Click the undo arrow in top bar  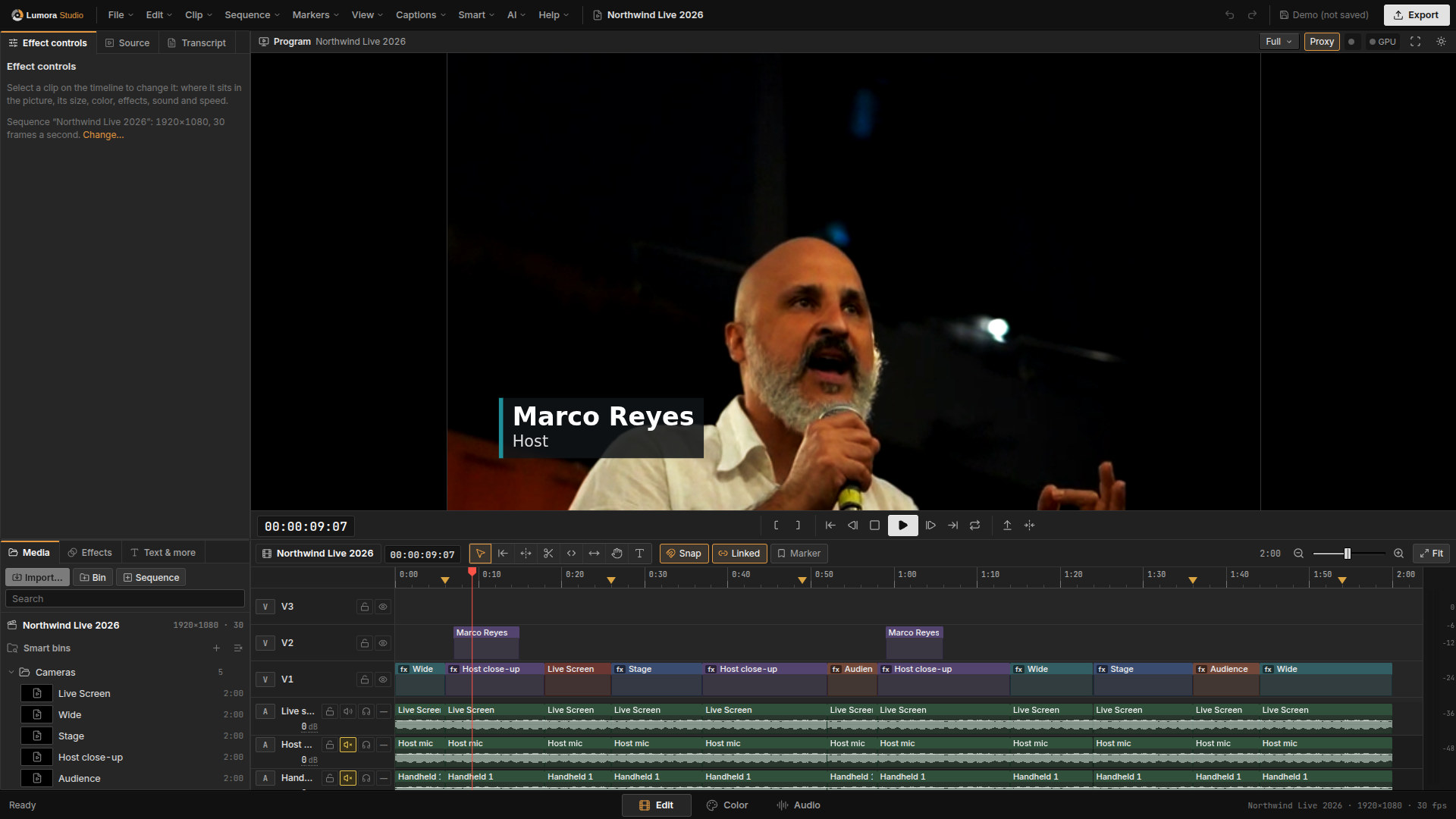coord(1229,15)
